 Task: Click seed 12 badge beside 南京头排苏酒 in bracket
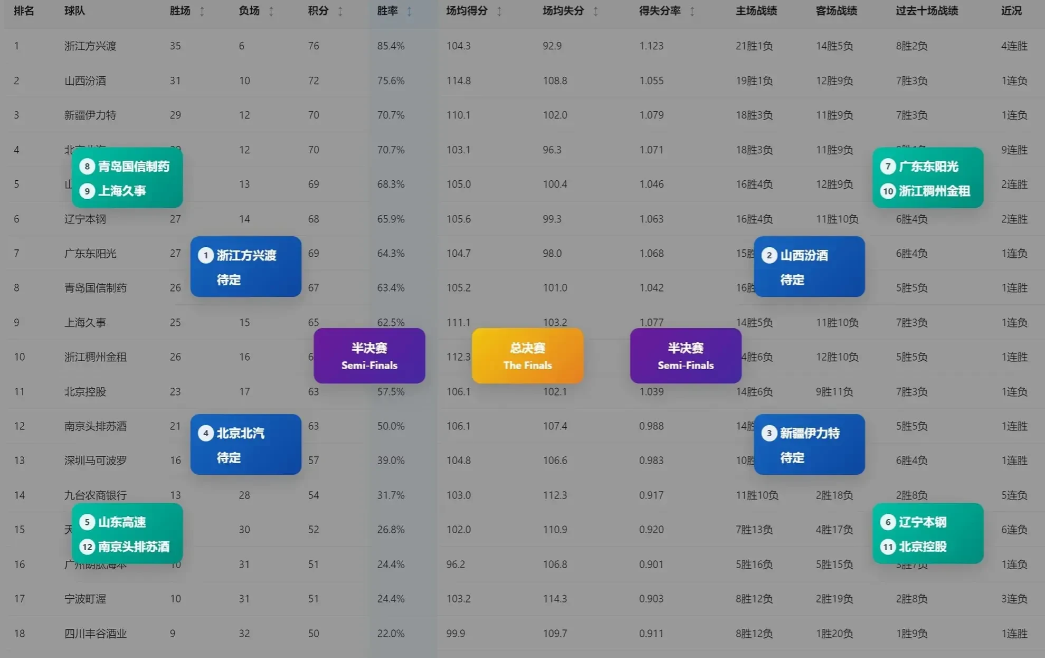point(87,547)
